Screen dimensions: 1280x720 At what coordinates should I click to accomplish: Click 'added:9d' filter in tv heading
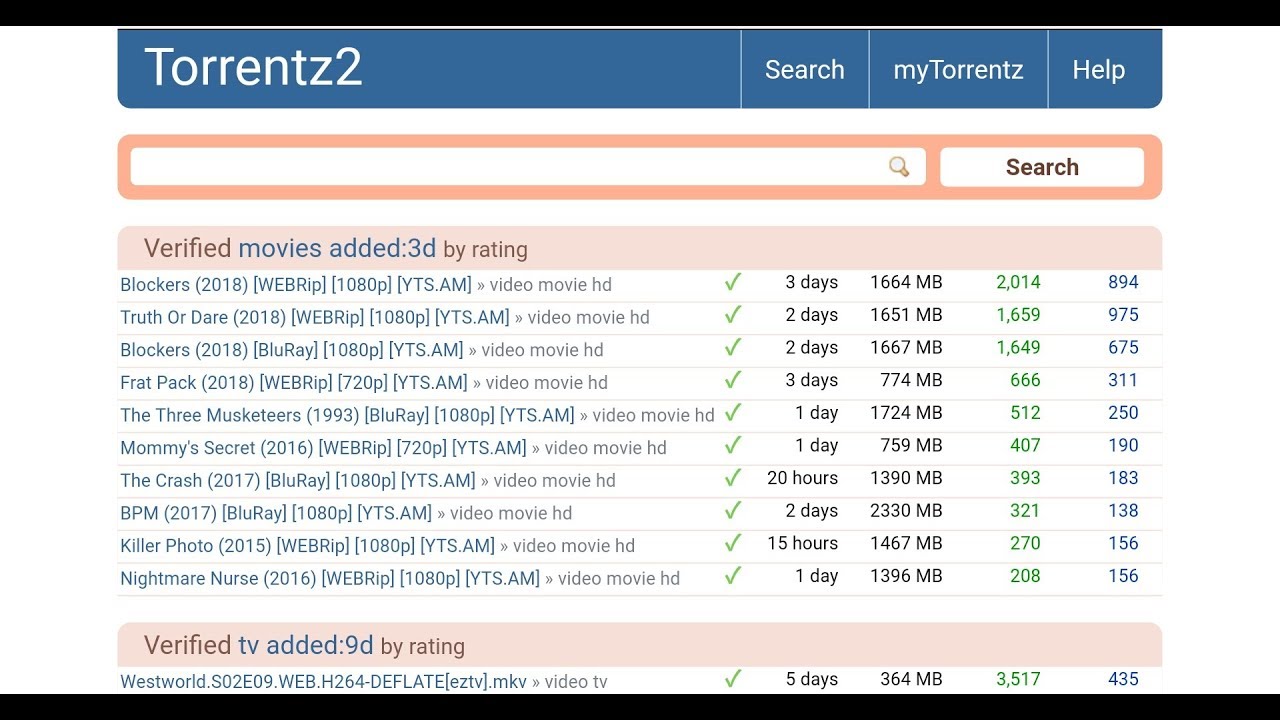coord(319,645)
